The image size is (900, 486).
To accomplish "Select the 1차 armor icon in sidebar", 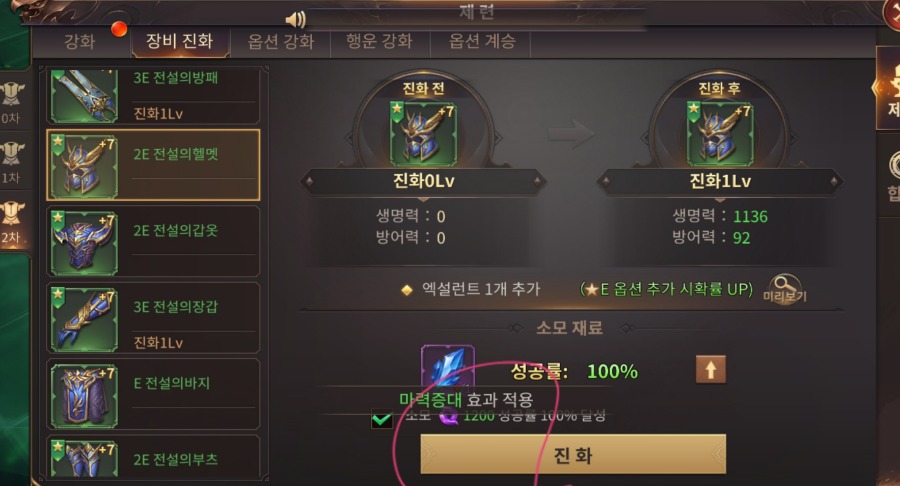I will (x=11, y=163).
